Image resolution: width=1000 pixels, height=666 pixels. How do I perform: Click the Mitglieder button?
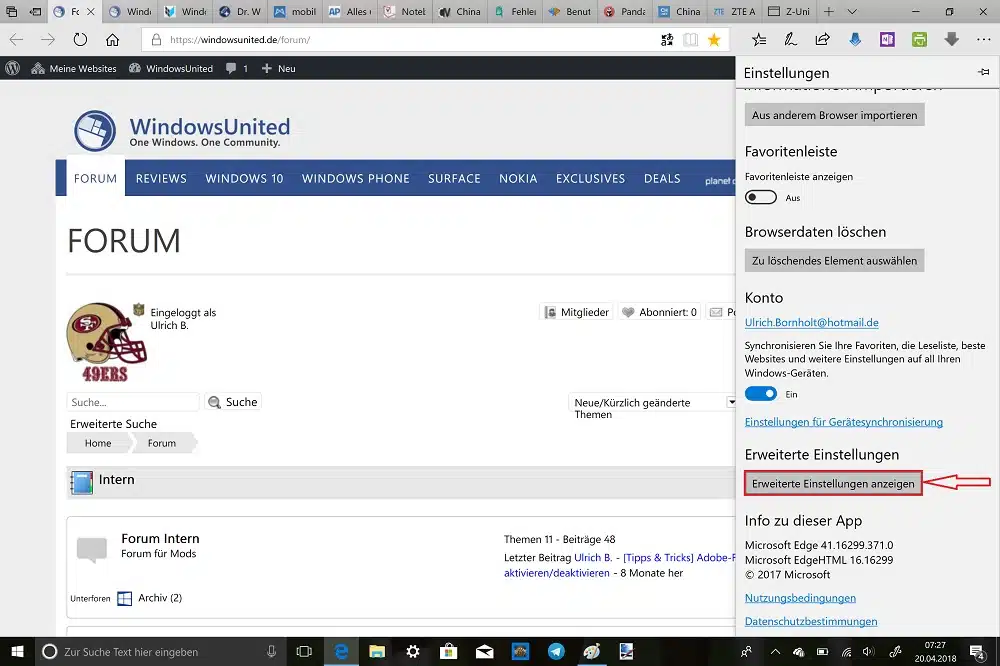pos(577,312)
